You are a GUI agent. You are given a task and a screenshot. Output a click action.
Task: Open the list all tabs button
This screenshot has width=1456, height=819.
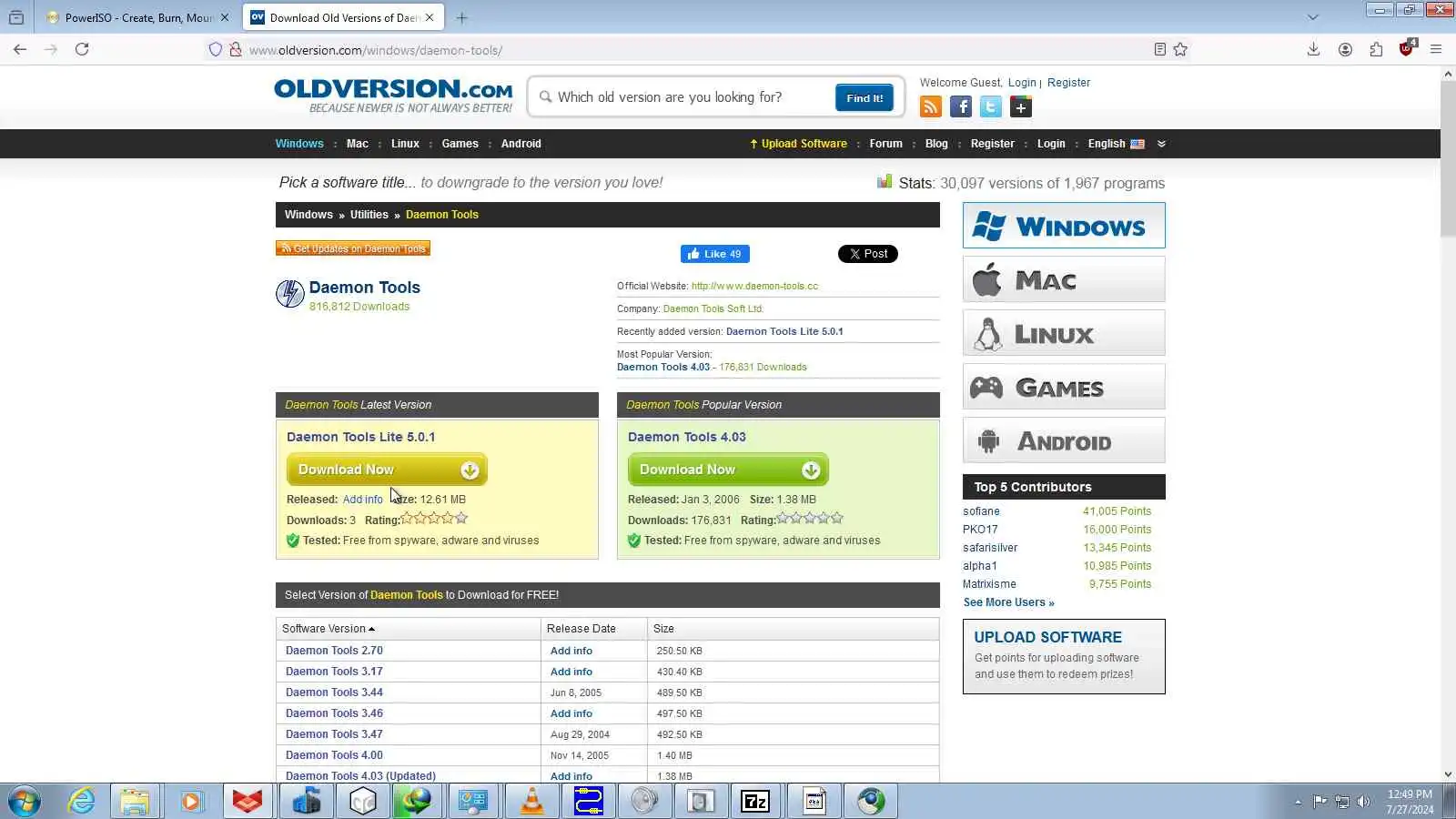tap(1312, 17)
